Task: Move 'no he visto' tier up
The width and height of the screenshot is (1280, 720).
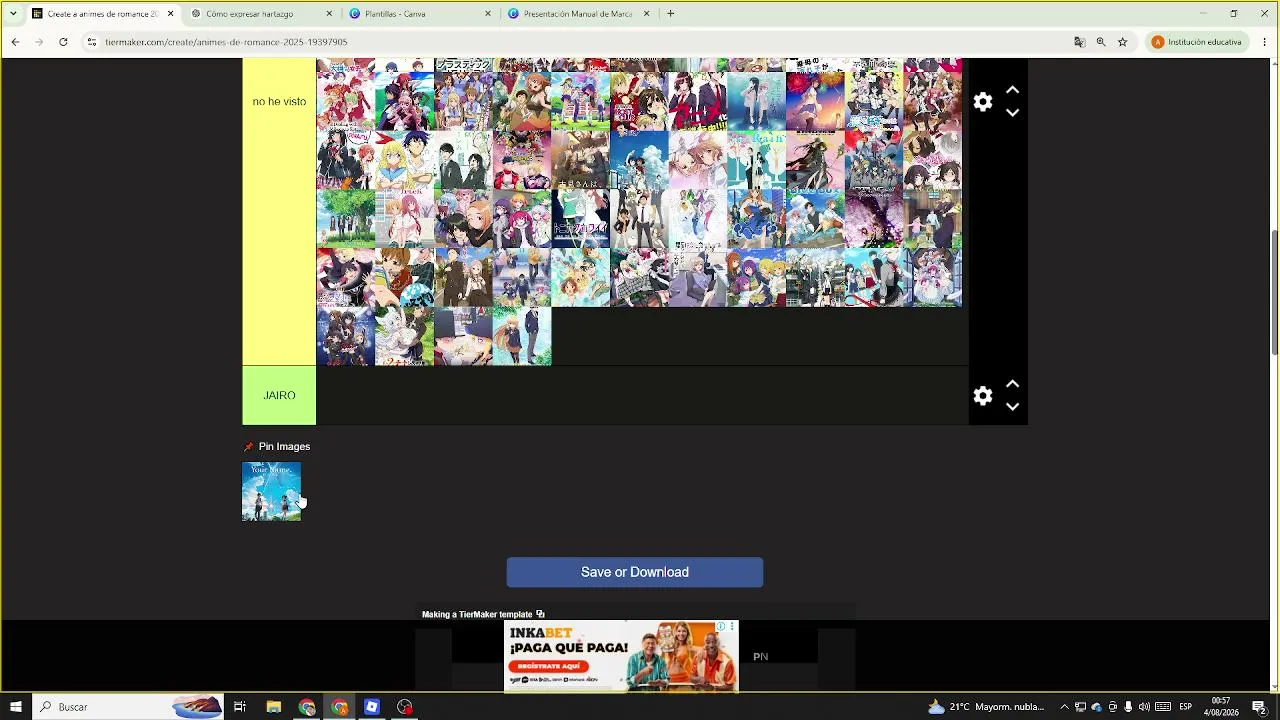Action: pos(1012,90)
